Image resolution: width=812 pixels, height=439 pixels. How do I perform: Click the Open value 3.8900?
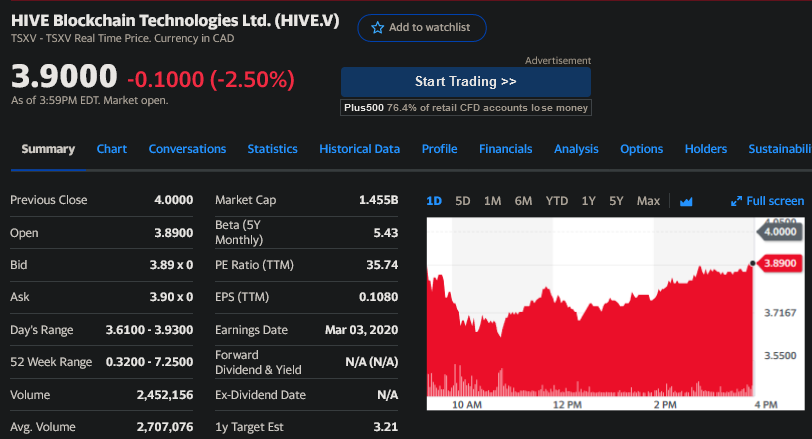(173, 233)
